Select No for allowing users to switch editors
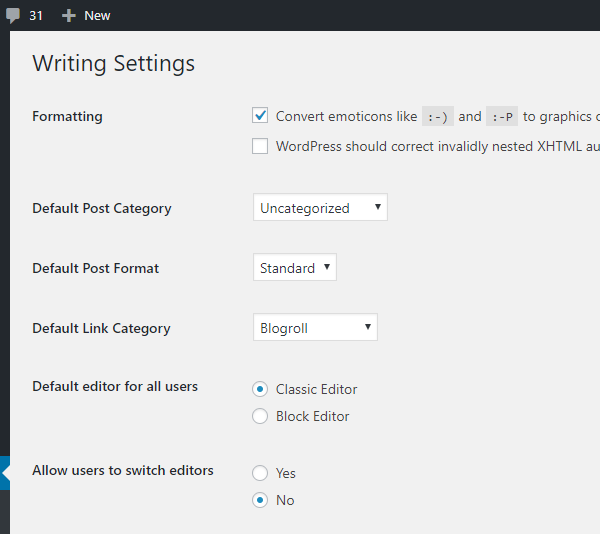Screen dimensions: 600x534 coord(260,500)
